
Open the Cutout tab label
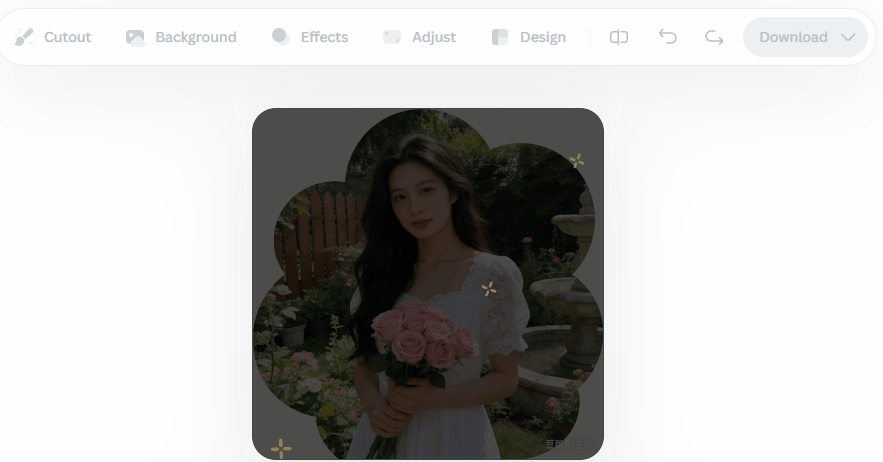point(67,37)
